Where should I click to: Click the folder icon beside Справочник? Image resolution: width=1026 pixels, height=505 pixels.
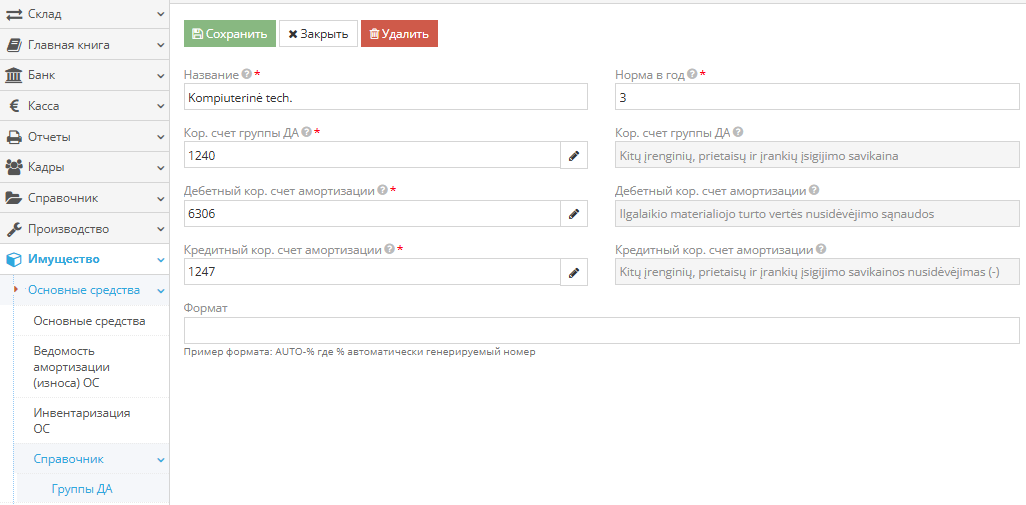click(14, 198)
